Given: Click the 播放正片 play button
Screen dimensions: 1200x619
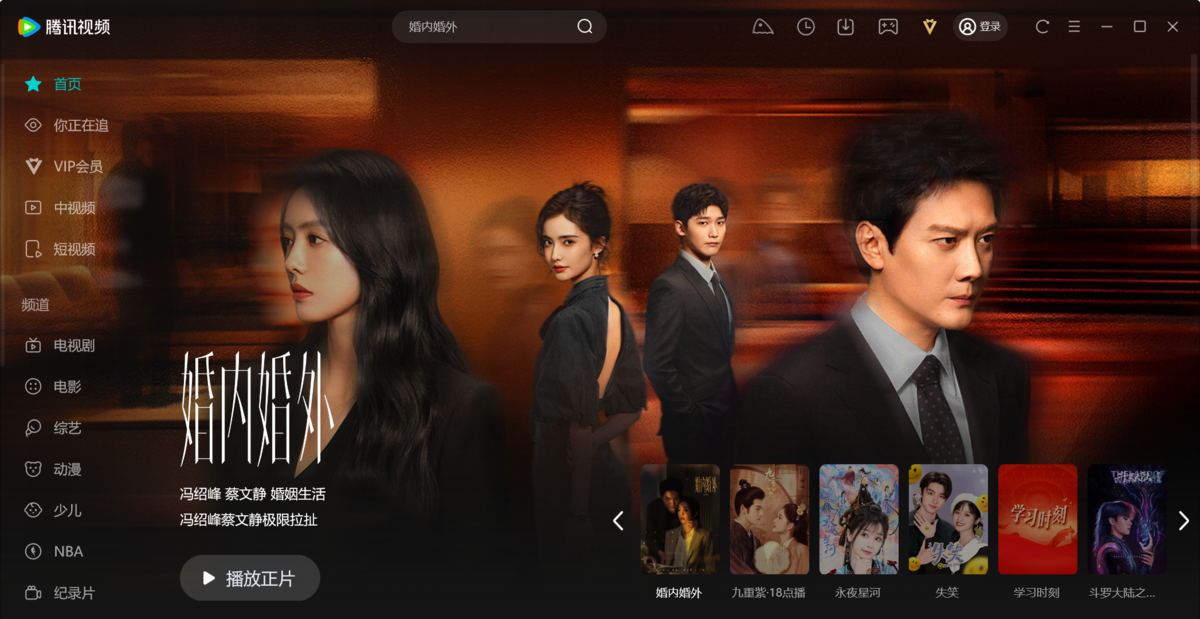Looking at the screenshot, I should pos(250,578).
